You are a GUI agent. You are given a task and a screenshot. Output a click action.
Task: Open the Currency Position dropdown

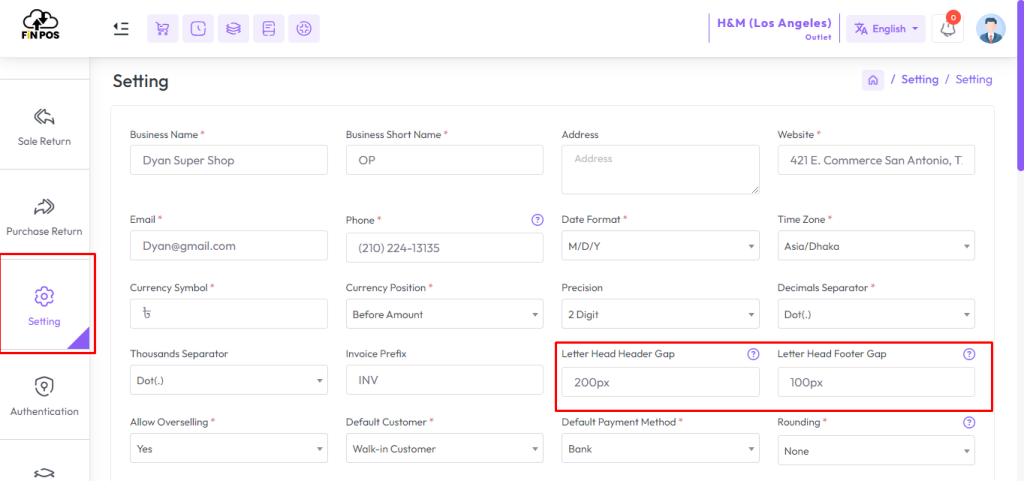445,314
